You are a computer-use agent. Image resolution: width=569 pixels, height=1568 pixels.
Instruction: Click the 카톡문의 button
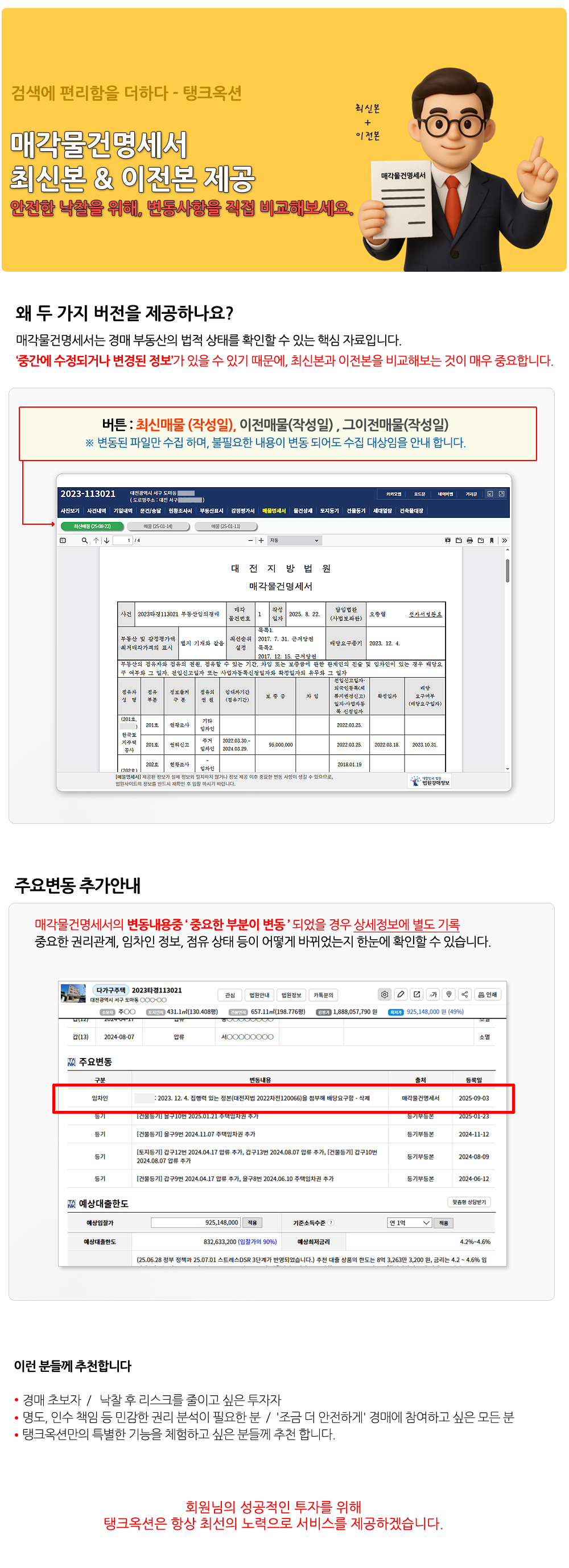(x=324, y=995)
